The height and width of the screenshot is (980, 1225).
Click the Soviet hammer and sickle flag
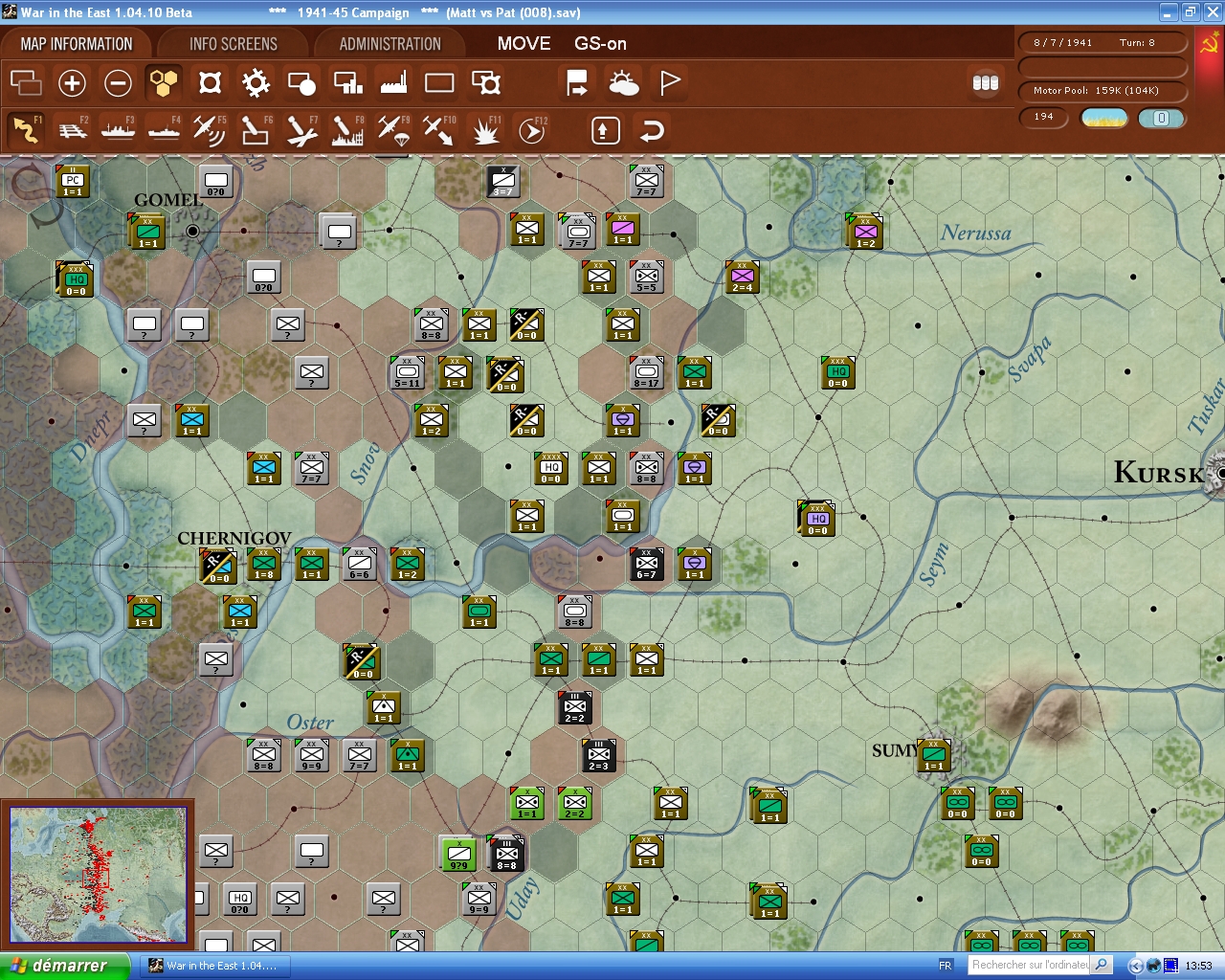click(1210, 44)
